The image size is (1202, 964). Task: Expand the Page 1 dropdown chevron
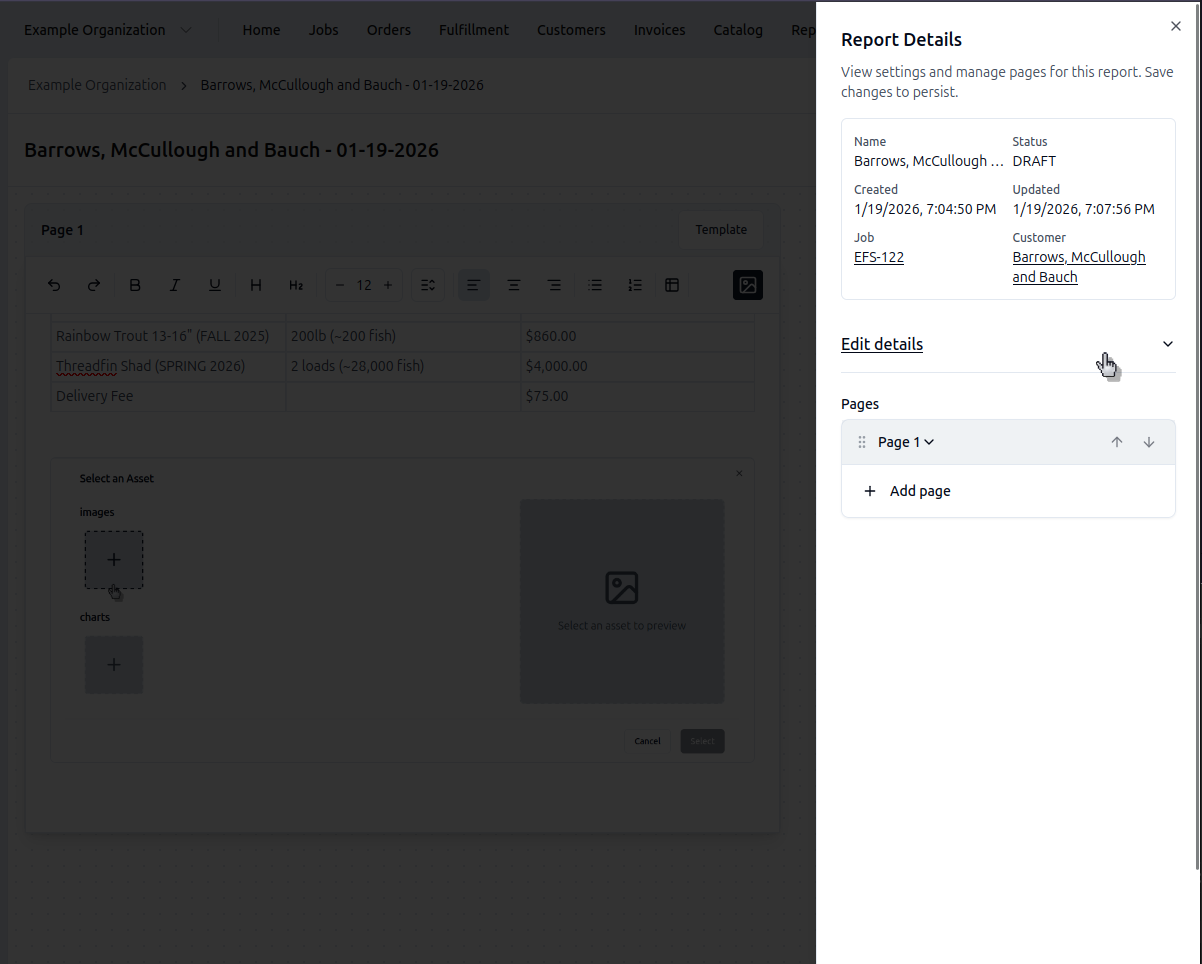click(x=929, y=442)
